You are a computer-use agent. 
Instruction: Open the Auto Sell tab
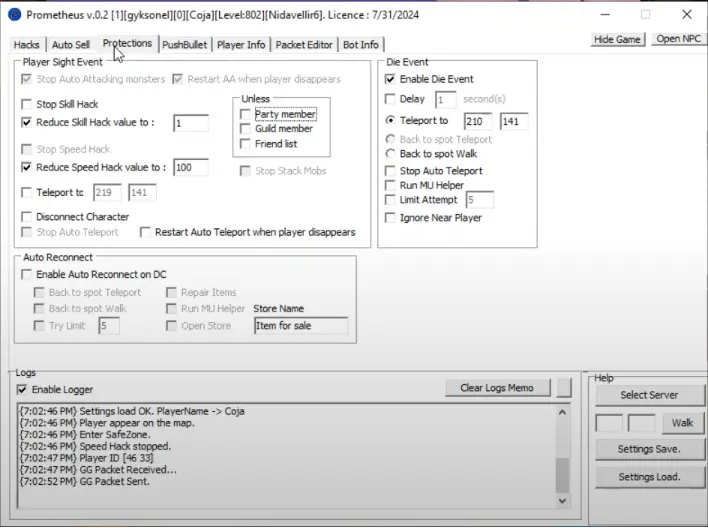71,45
